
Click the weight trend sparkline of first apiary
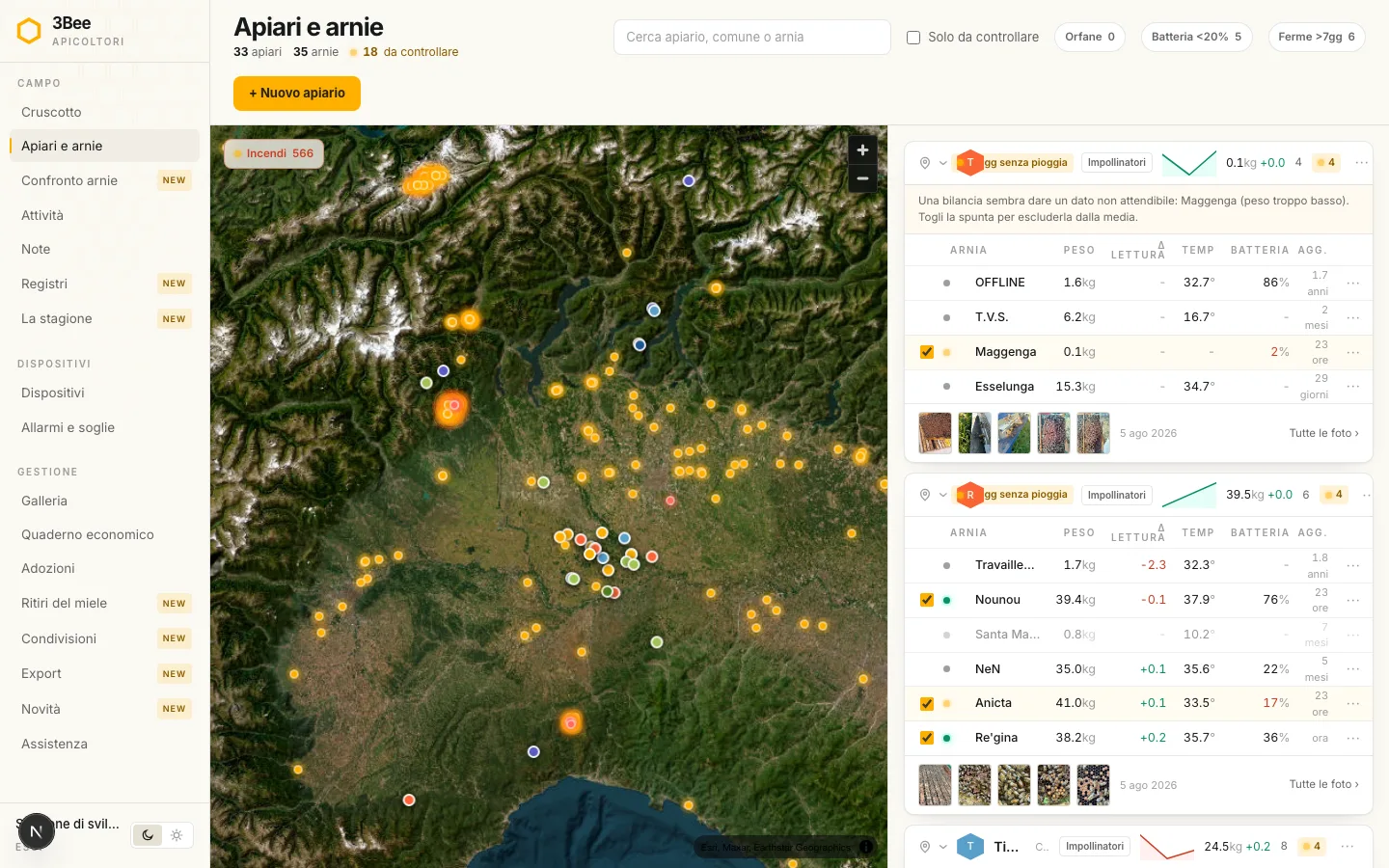pyautogui.click(x=1188, y=163)
